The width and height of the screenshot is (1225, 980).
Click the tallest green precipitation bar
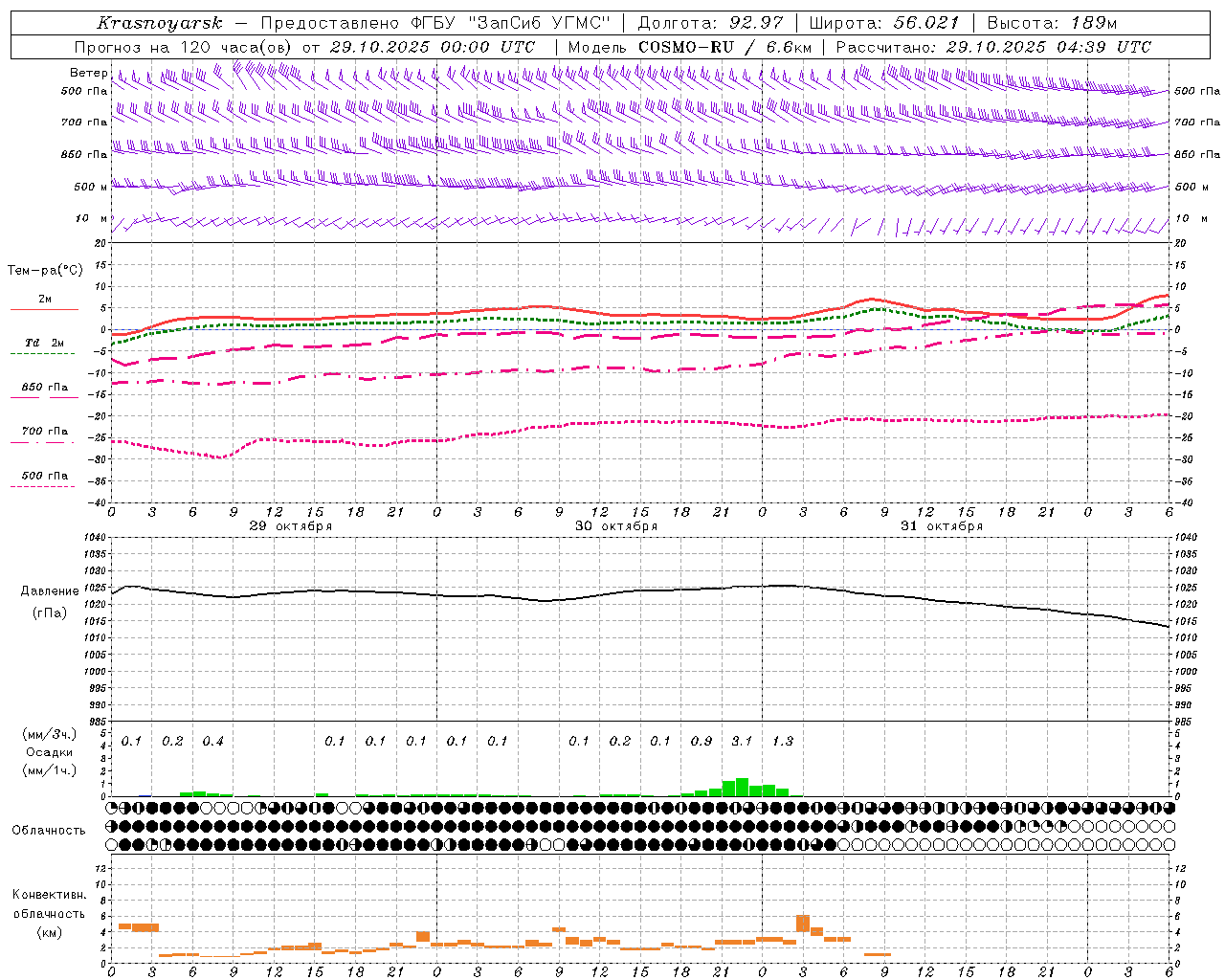point(742,788)
